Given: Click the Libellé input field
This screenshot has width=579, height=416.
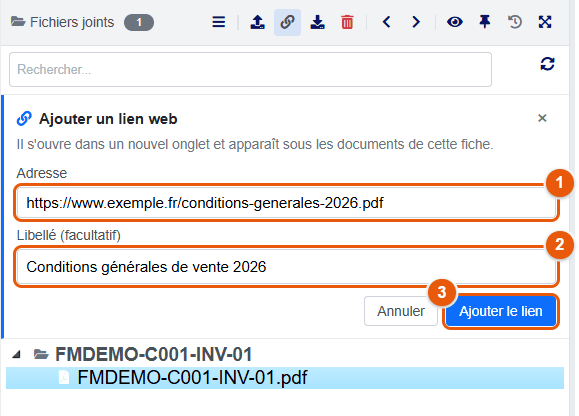Looking at the screenshot, I should pyautogui.click(x=287, y=267).
